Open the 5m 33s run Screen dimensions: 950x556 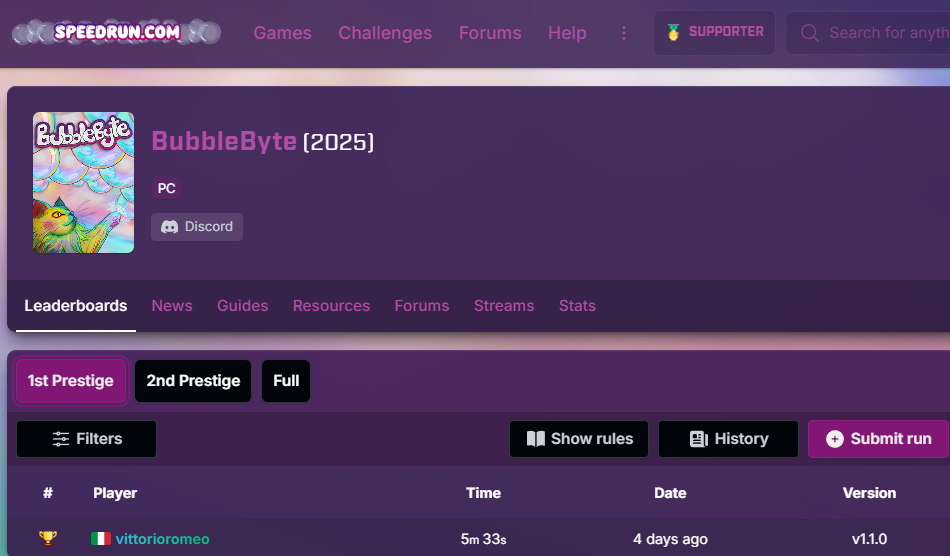coord(483,539)
